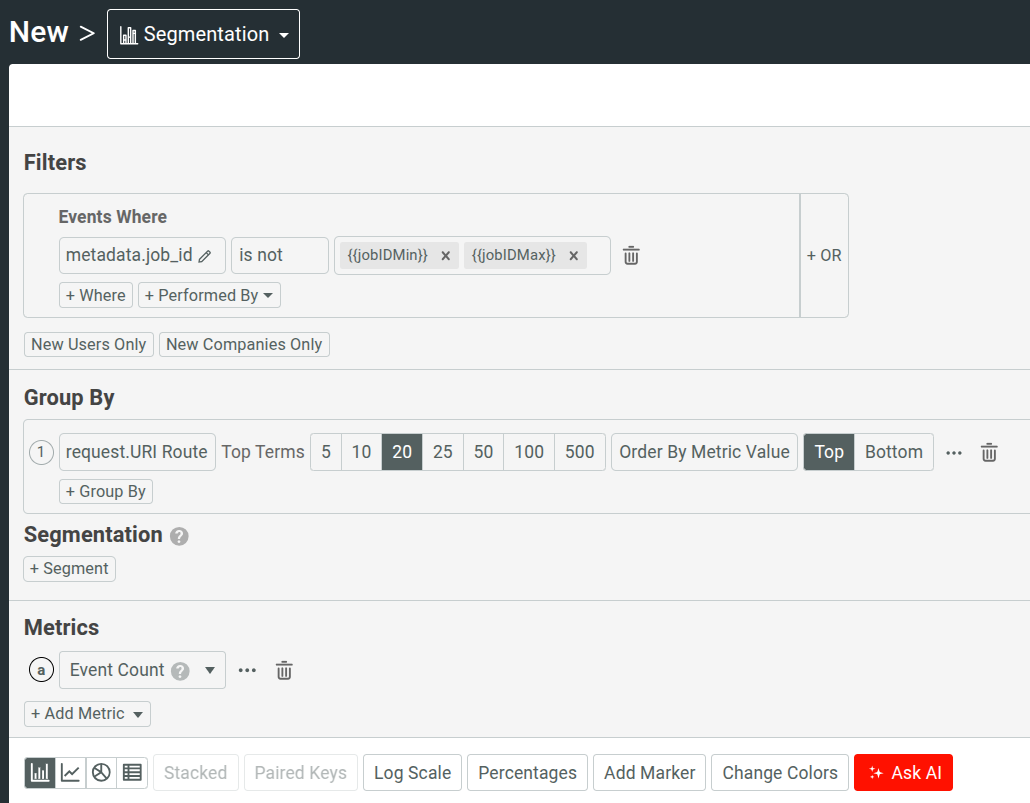1030x803 pixels.
Task: Edit metadata.job_id via the pencil icon
Action: point(207,256)
